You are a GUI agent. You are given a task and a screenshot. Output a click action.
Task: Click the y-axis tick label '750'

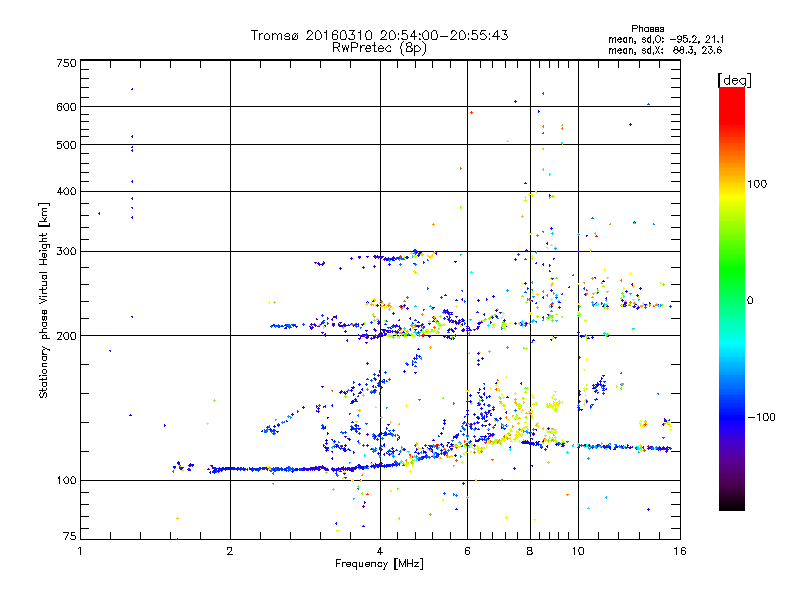[x=66, y=63]
